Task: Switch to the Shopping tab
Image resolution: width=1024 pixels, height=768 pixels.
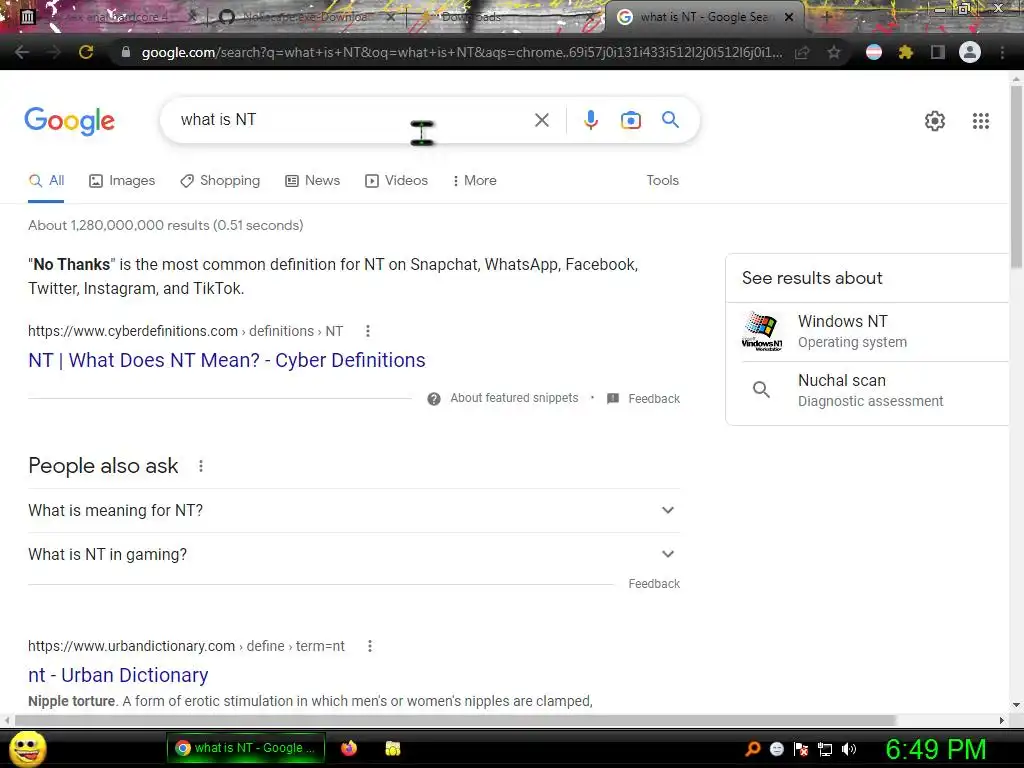Action: click(x=220, y=181)
